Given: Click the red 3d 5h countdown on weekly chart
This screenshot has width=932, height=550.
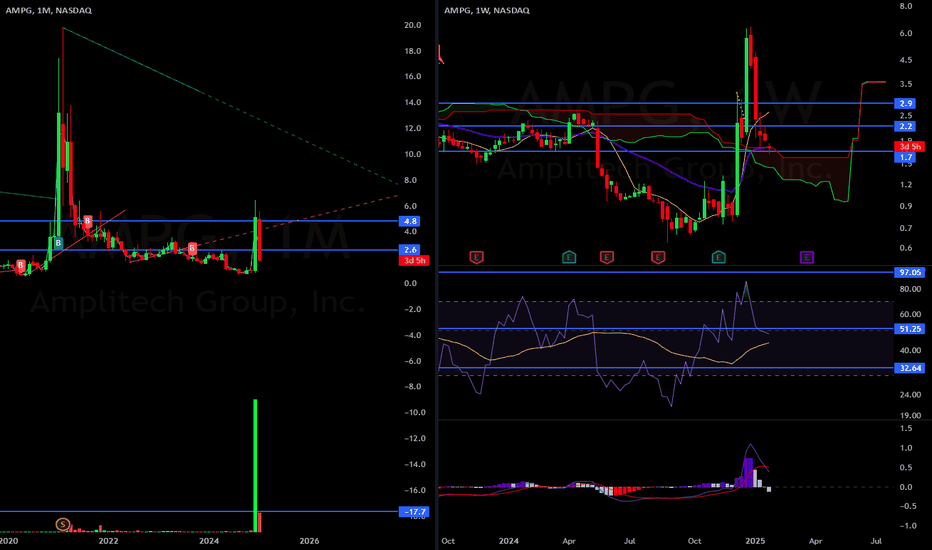Looking at the screenshot, I should [x=909, y=146].
